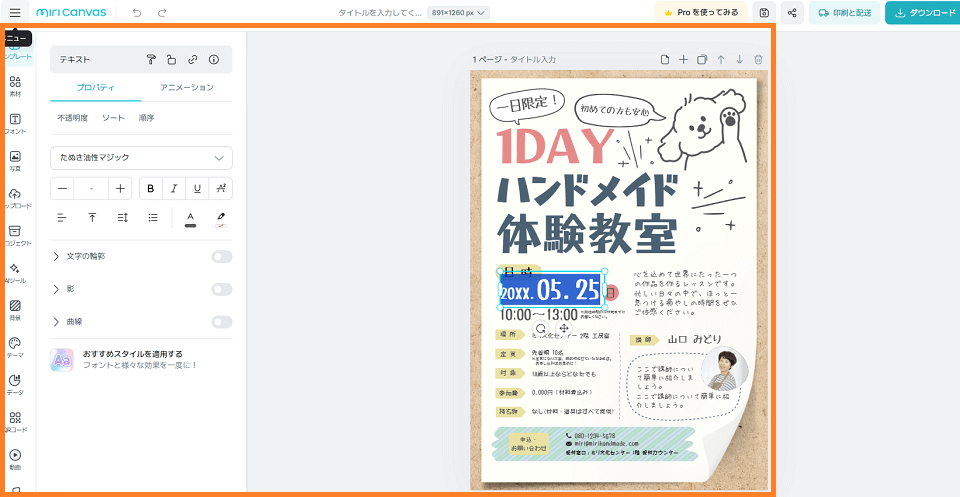Decrease font size with minus button

pyautogui.click(x=62, y=189)
